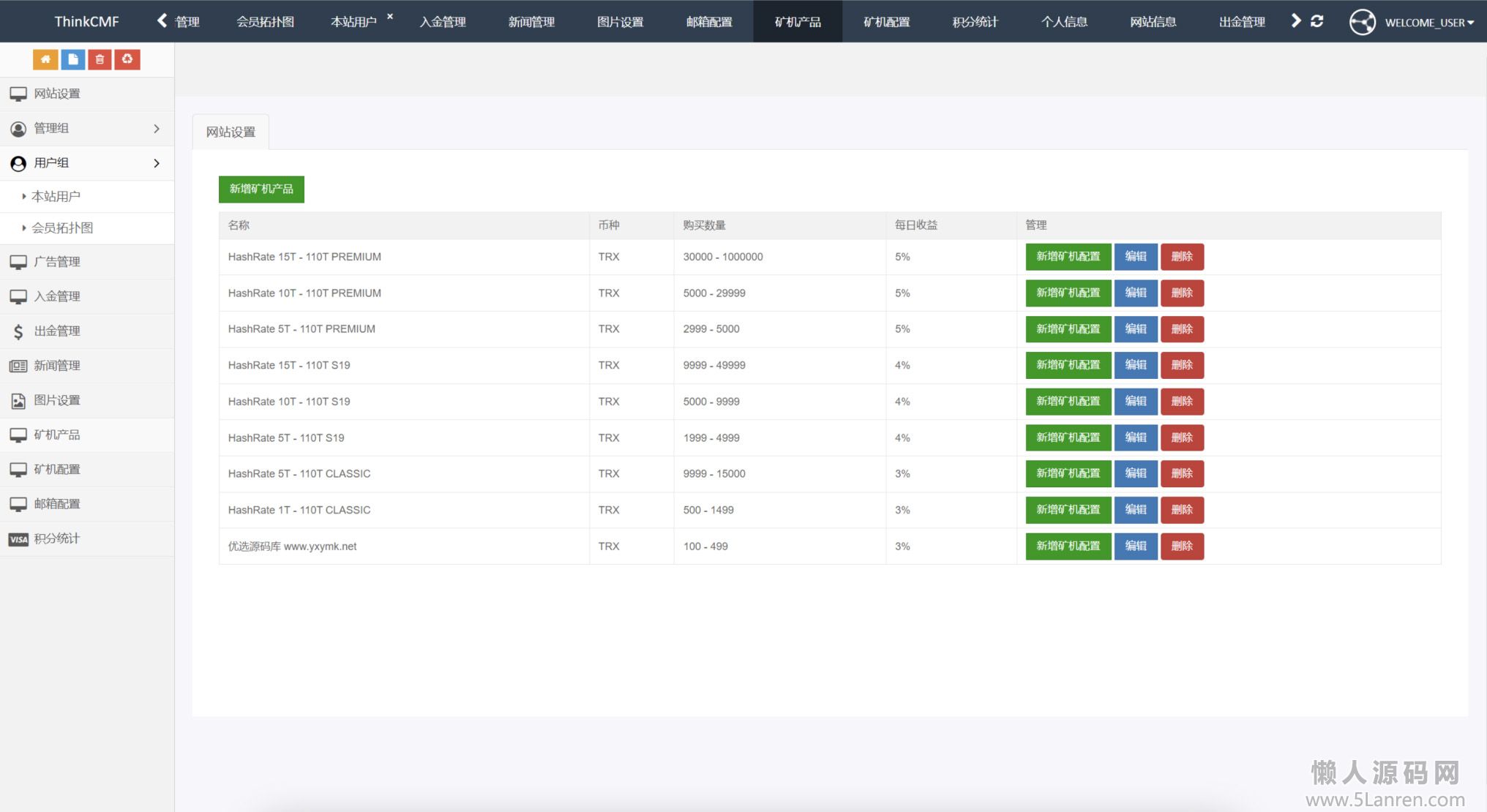Viewport: 1487px width, 812px height.
Task: Open 会员拓扑图 in the sidebar tree
Action: pyautogui.click(x=62, y=228)
